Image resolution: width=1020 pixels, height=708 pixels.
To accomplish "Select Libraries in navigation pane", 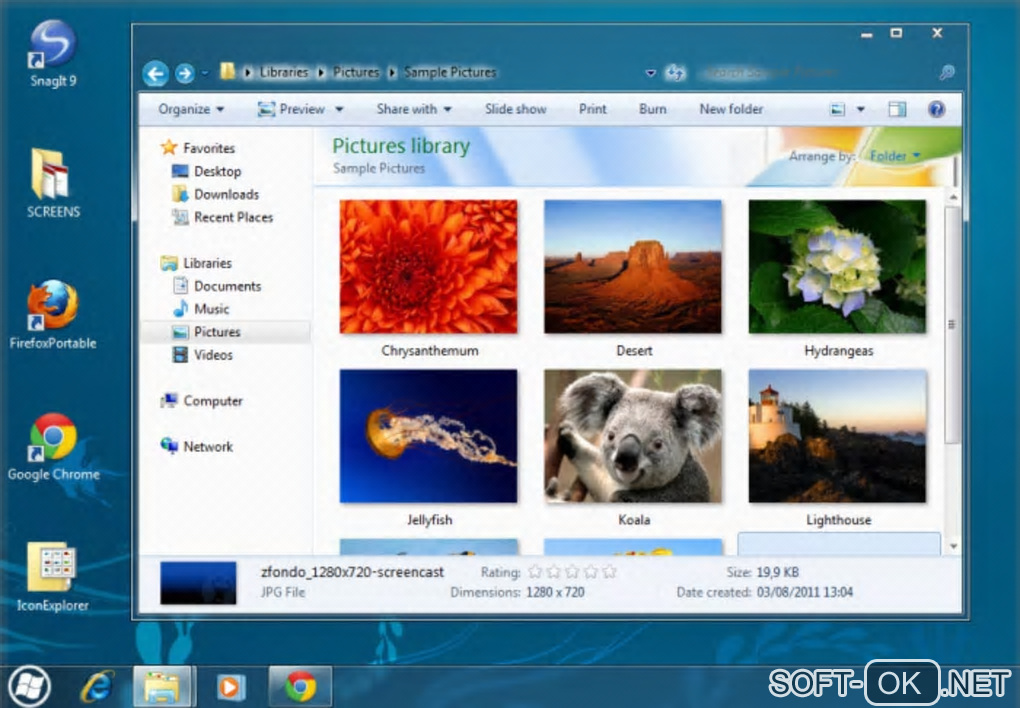I will tap(196, 263).
